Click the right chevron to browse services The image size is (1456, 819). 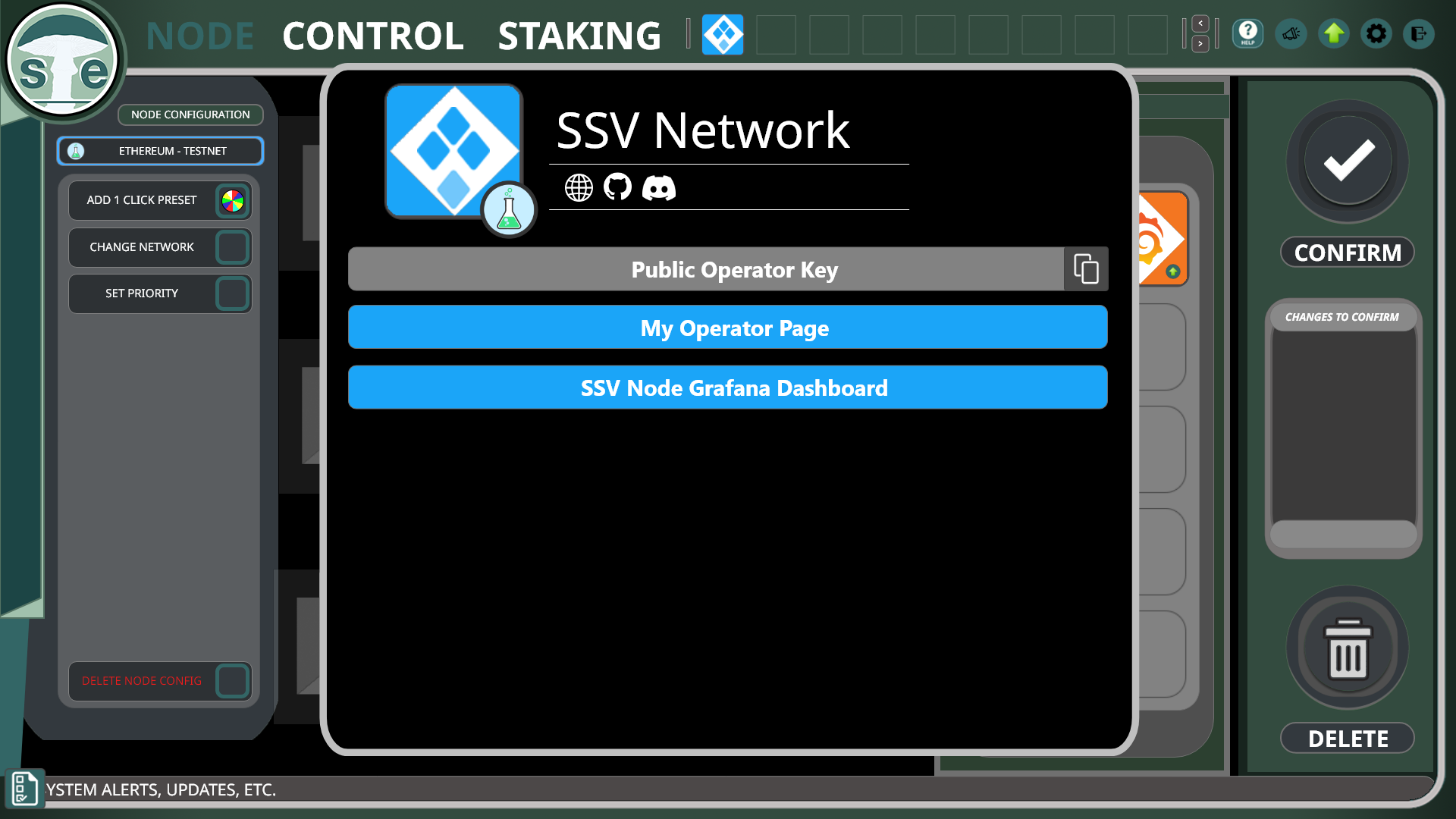point(1200,44)
